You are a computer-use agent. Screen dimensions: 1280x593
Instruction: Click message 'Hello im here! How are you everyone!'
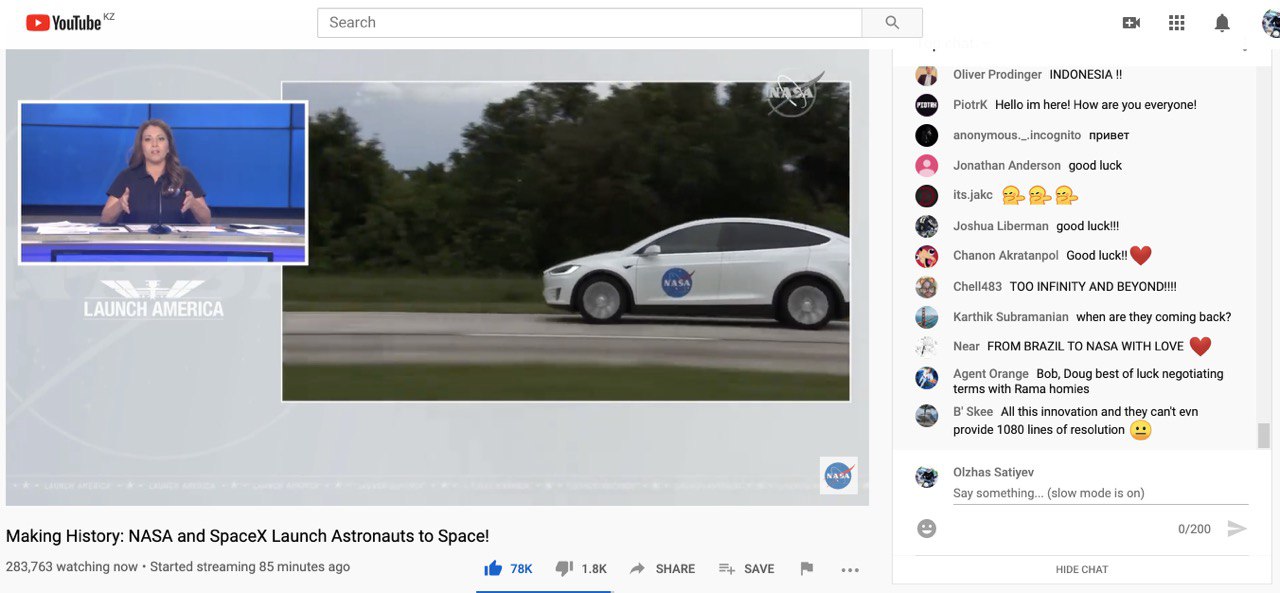[x=1096, y=105]
